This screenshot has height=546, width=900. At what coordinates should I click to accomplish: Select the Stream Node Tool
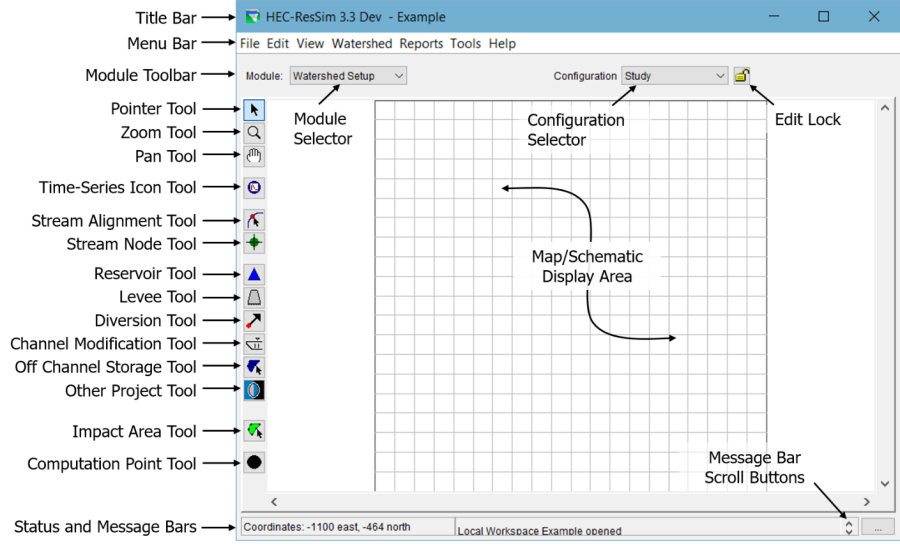click(254, 243)
